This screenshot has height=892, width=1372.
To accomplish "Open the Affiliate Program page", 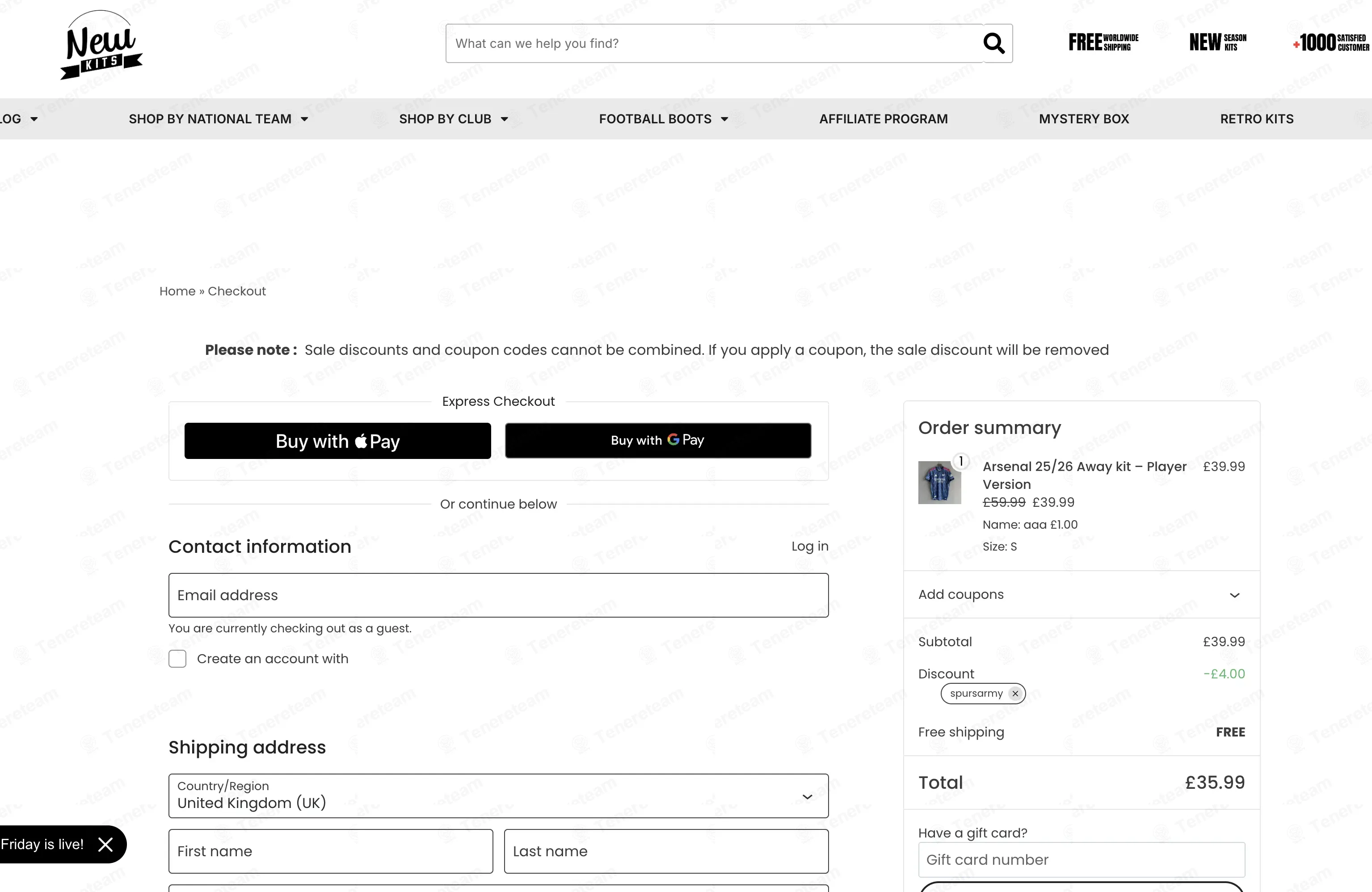I will click(883, 119).
